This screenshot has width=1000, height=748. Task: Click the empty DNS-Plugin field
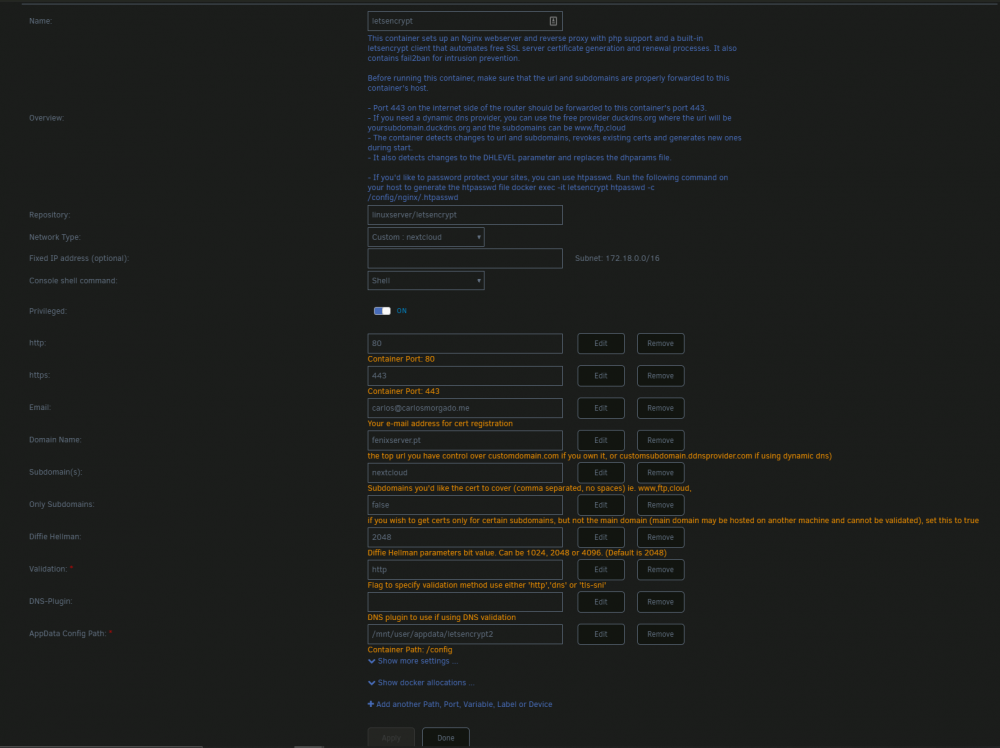click(465, 602)
